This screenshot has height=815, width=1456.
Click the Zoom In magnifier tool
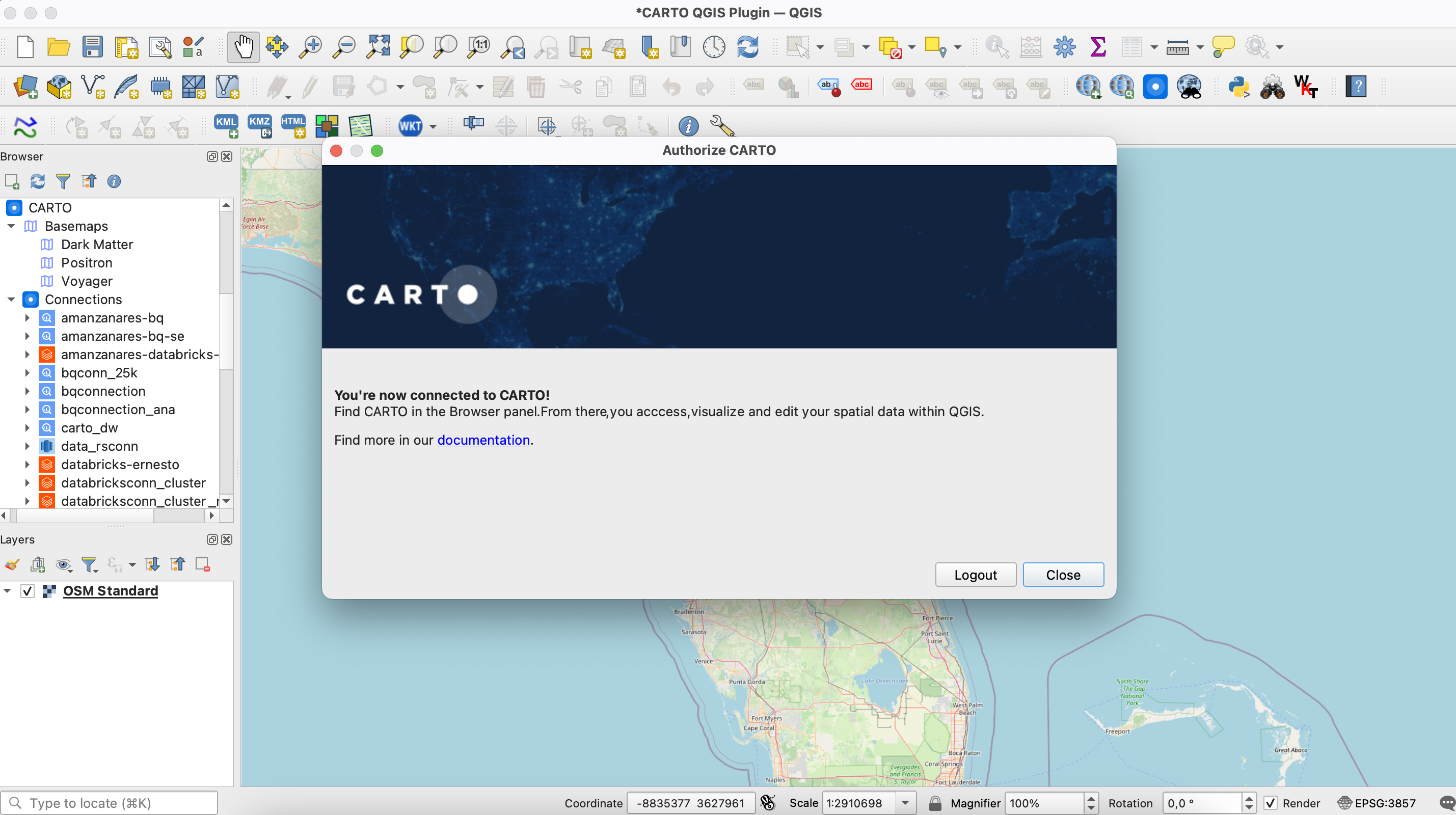tap(310, 47)
